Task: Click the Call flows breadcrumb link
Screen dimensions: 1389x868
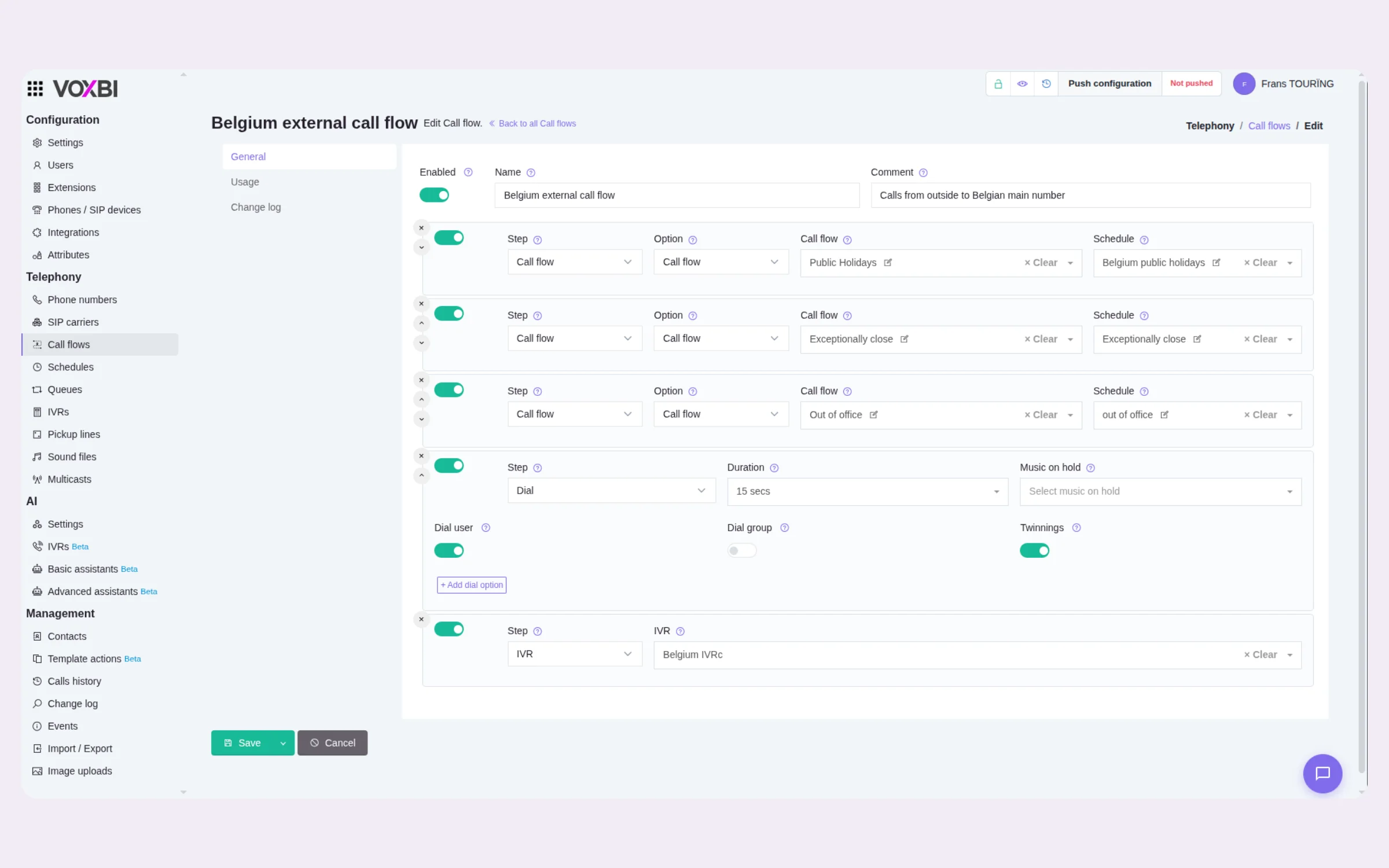Action: 1269,126
